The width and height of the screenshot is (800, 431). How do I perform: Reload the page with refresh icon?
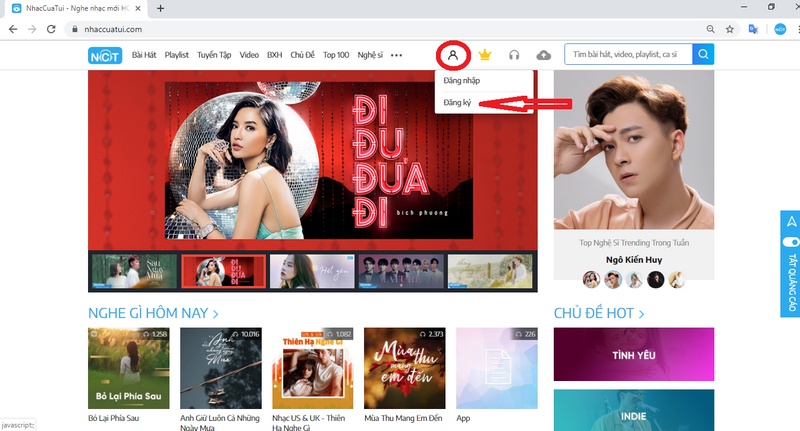51,29
